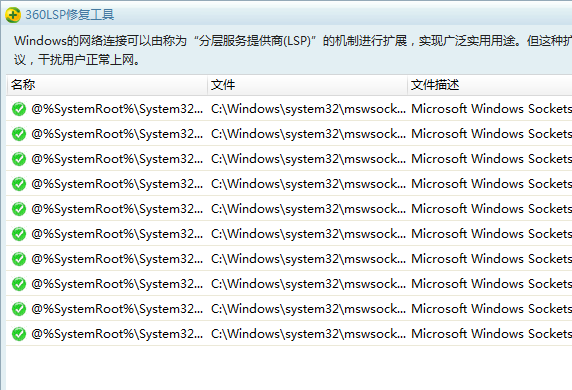Click the 360LSP repair tool logo icon
Screen dimensions: 572x390
pos(13,15)
